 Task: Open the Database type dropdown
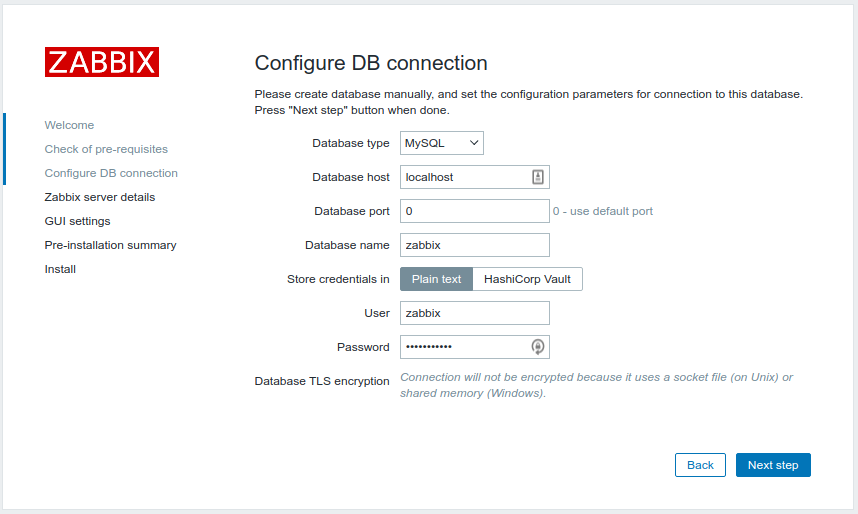442,143
